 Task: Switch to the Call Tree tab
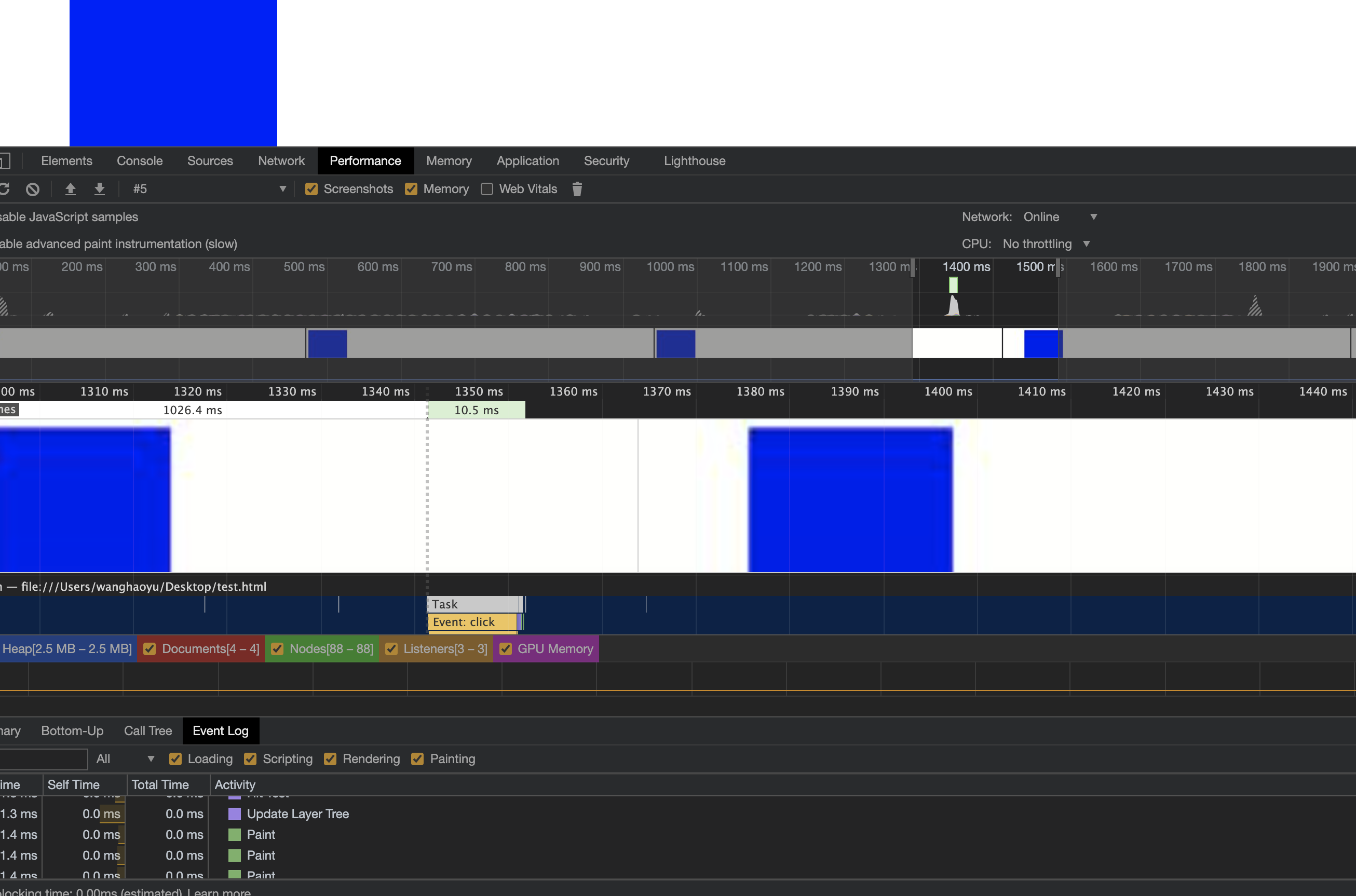[148, 731]
